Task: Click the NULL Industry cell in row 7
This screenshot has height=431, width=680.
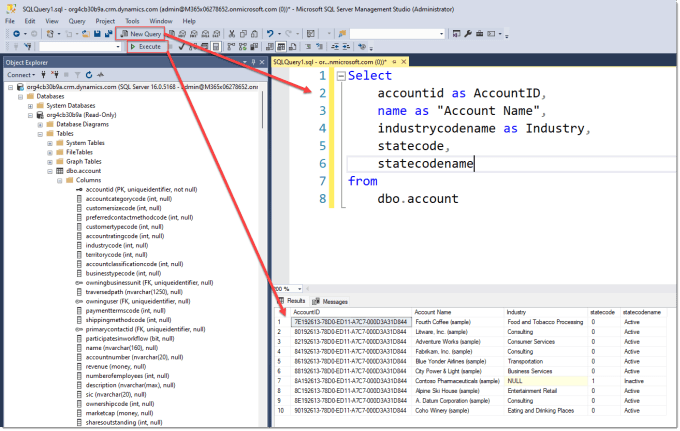Action: click(x=546, y=381)
